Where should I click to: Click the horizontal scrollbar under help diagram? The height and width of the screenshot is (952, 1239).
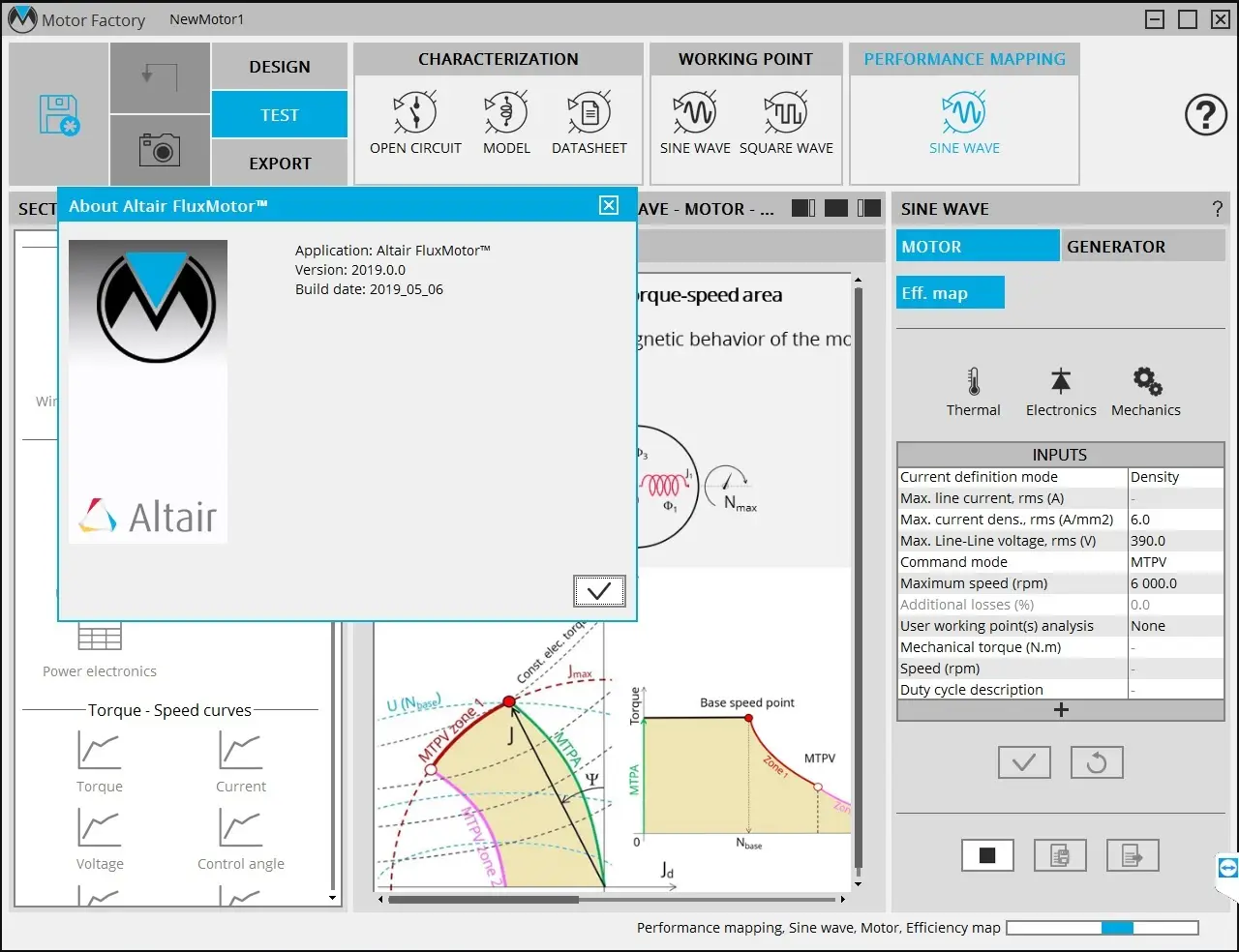click(484, 899)
